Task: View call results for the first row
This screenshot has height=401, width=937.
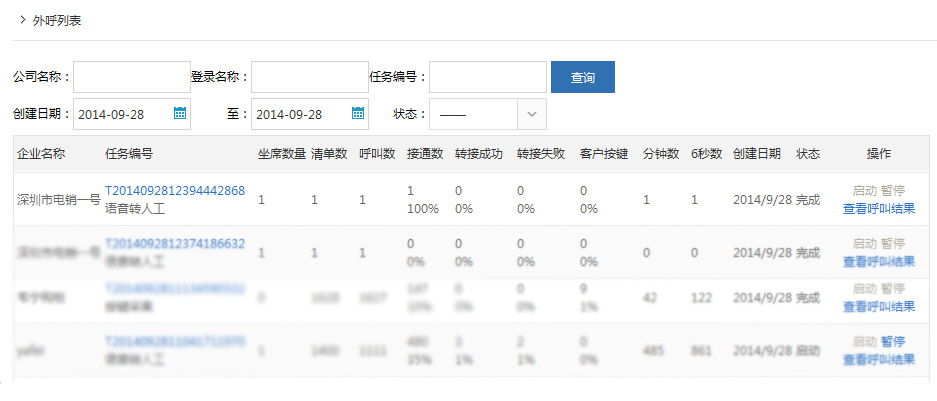Action: (878, 209)
